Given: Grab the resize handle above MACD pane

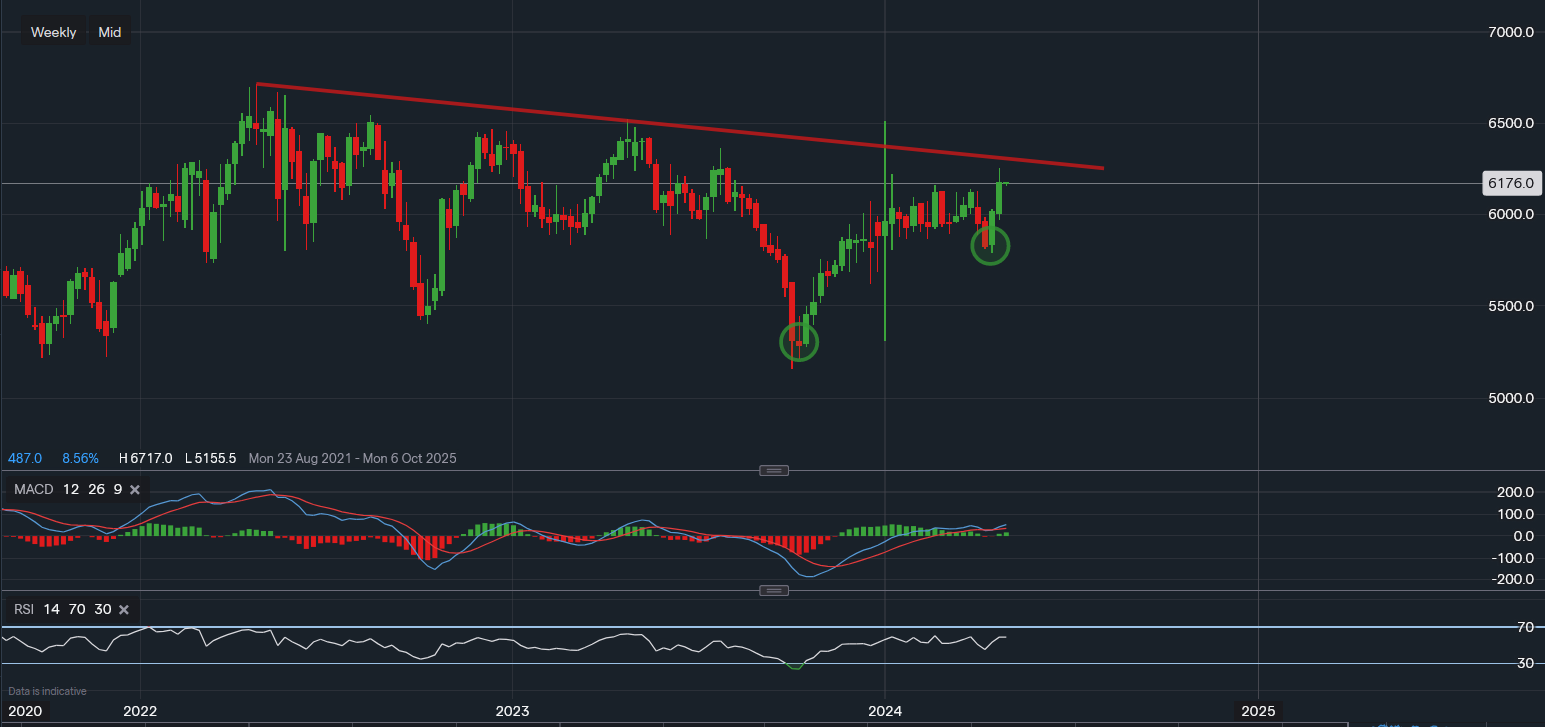Looking at the screenshot, I should click(x=774, y=471).
